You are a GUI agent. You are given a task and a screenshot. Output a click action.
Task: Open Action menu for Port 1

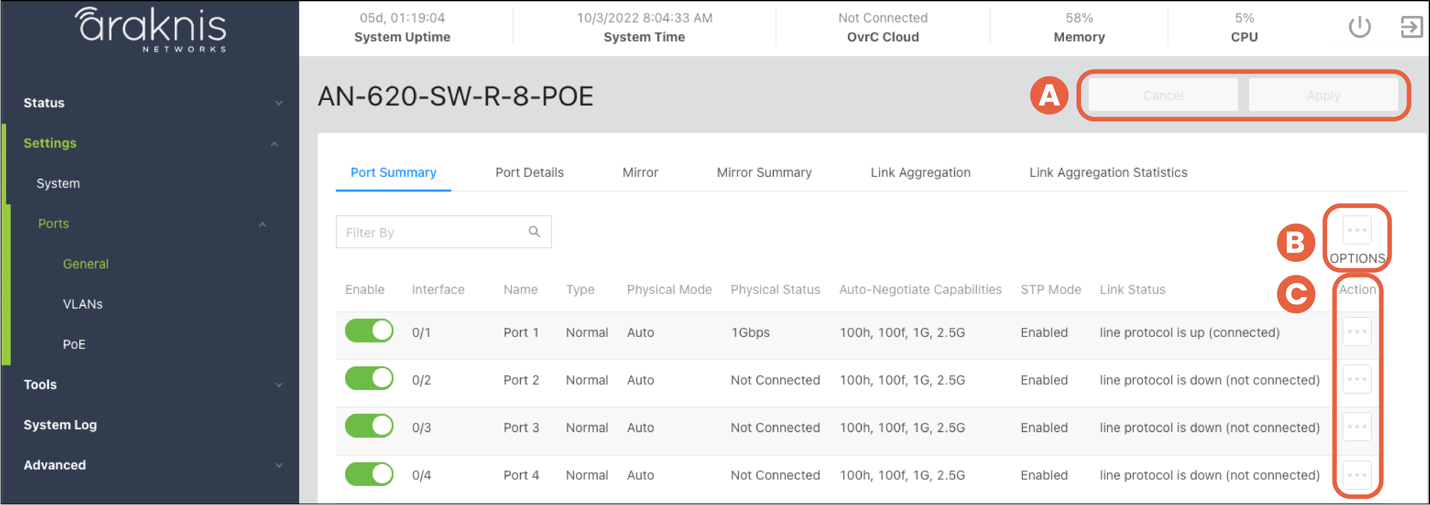click(x=1356, y=332)
